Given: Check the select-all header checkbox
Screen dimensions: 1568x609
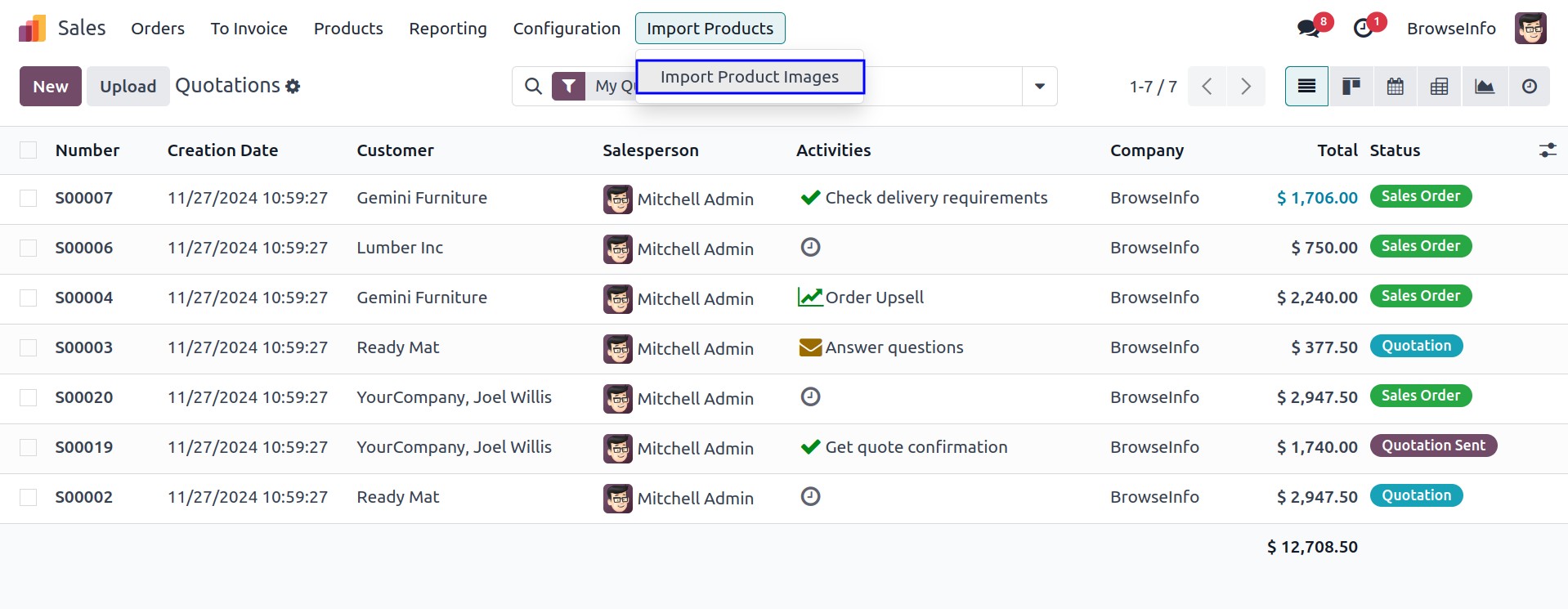Looking at the screenshot, I should [29, 150].
